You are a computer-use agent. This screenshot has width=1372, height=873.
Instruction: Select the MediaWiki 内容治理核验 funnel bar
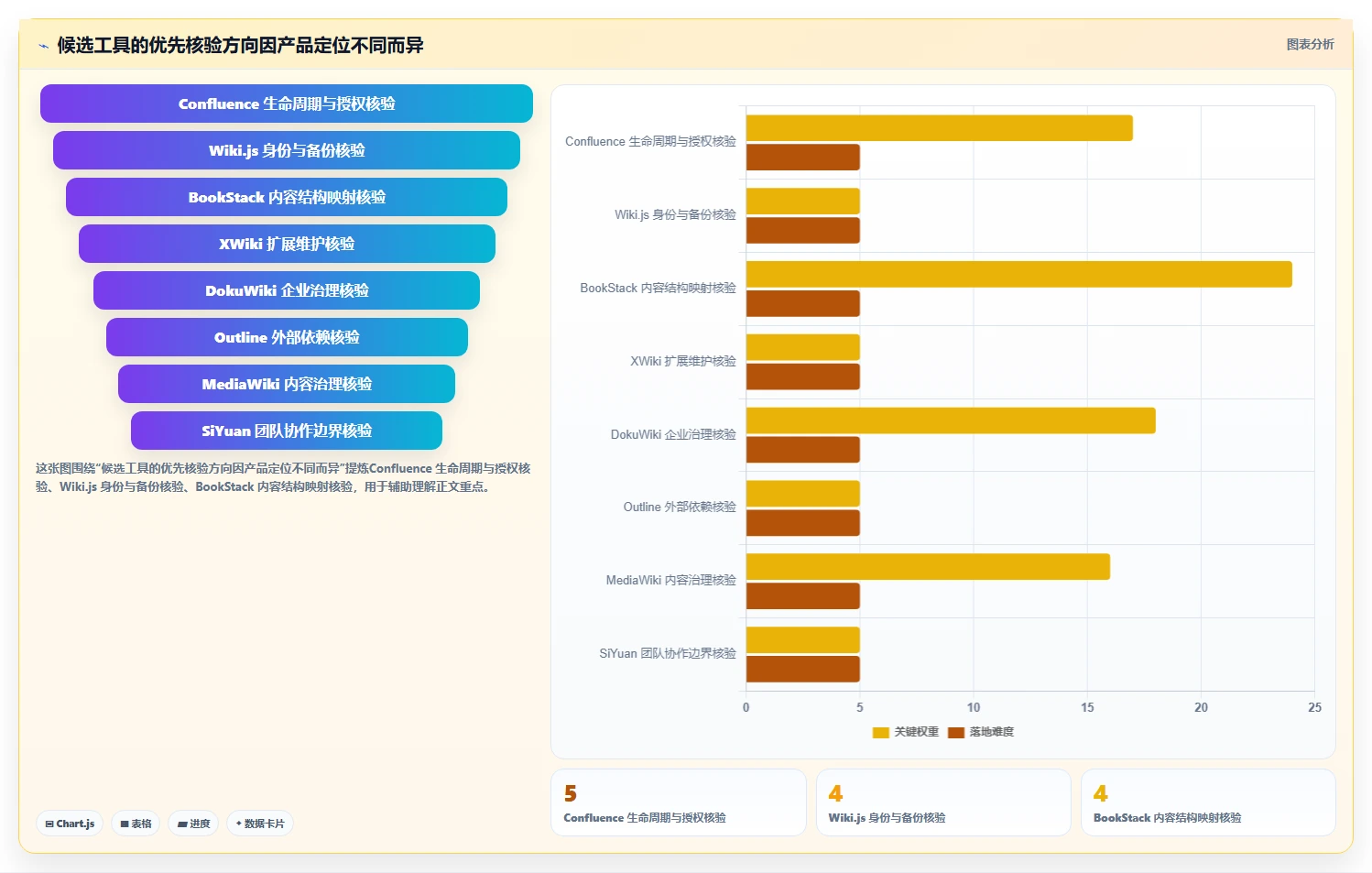pyautogui.click(x=287, y=384)
